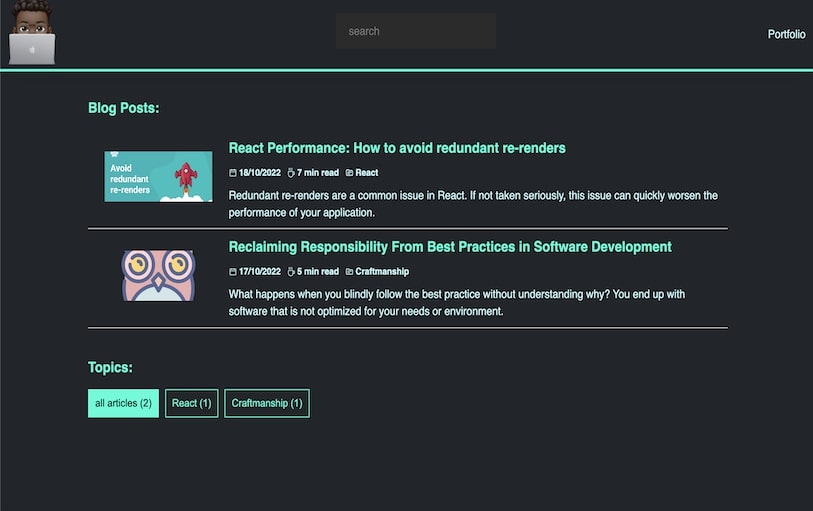
Task: Select the all articles (2) topic filter
Action: (x=123, y=403)
